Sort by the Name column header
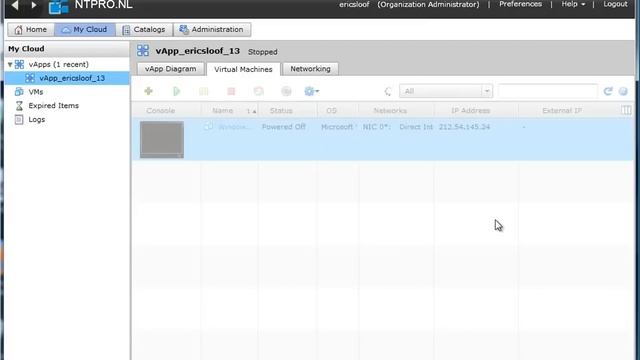Image resolution: width=640 pixels, height=360 pixels. coord(222,111)
